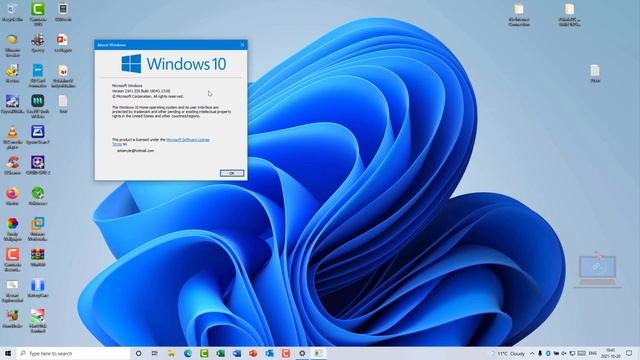Open the VLC media player shortcut
This screenshot has height=360, width=640.
[12, 137]
